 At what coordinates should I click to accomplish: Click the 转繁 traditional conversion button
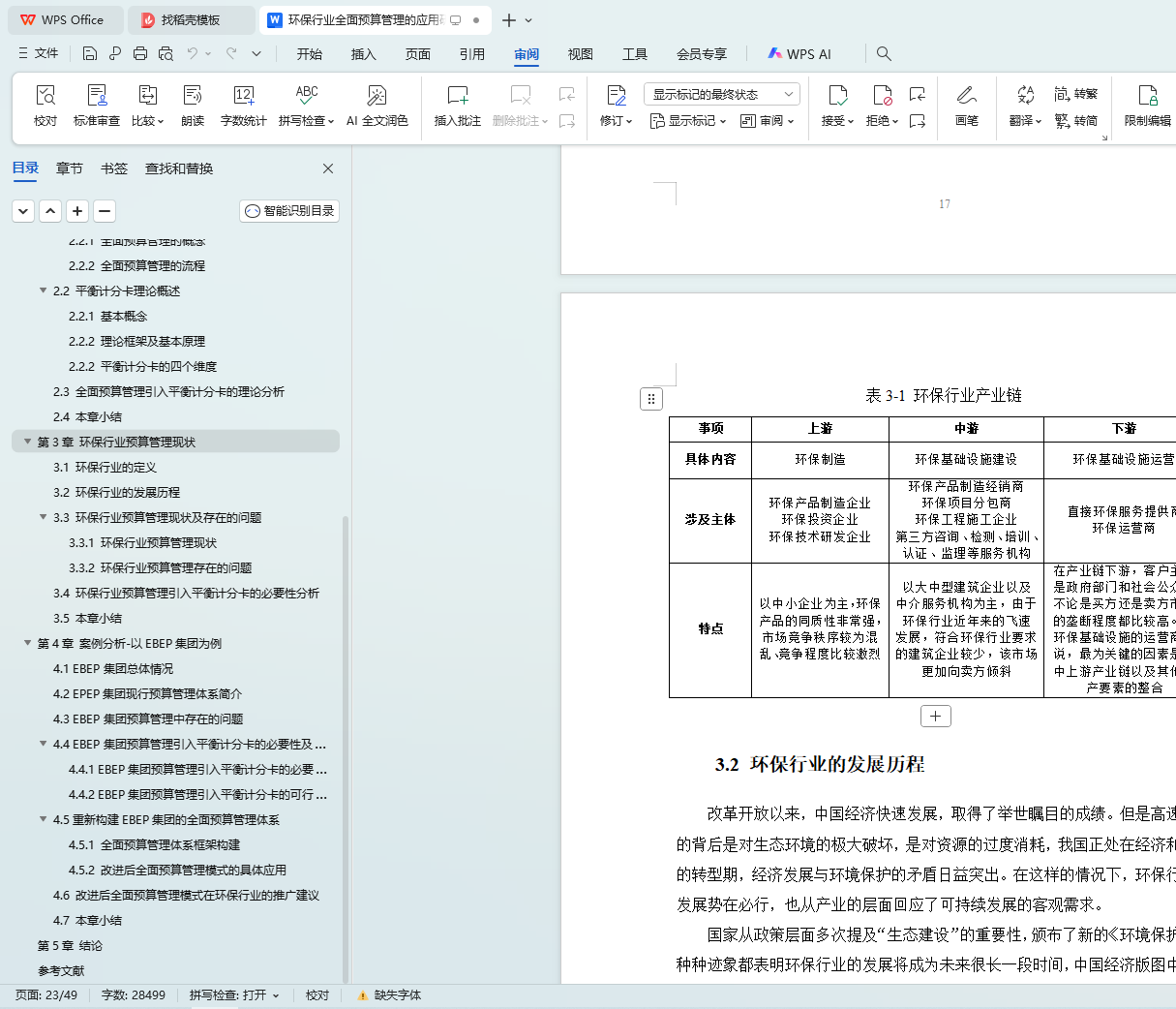1076,94
